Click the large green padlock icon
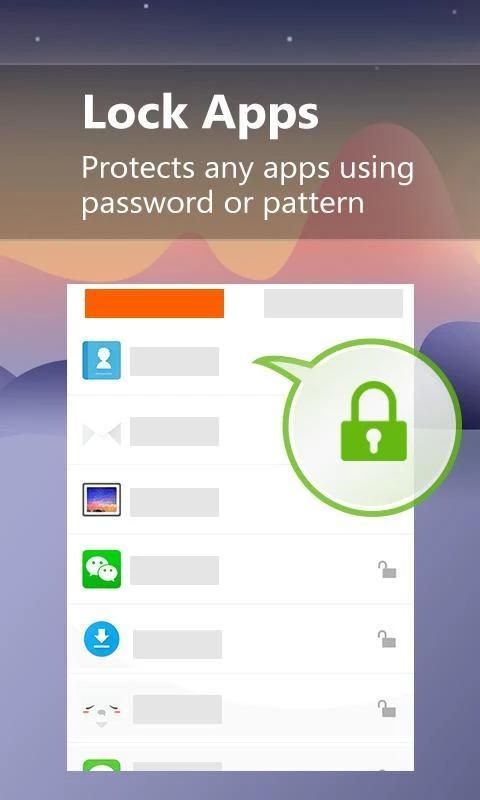 (374, 421)
